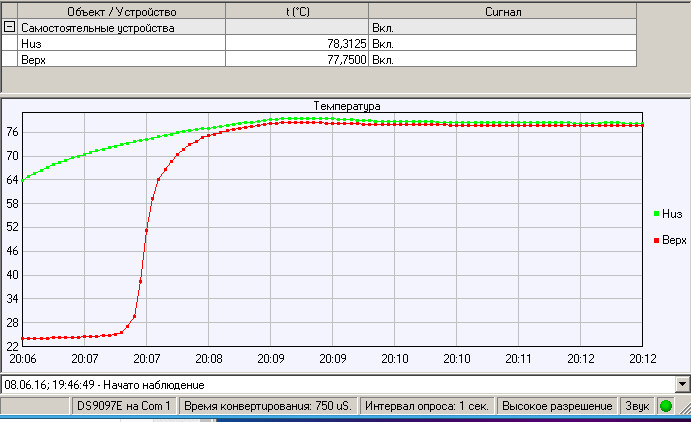Click DS9097E на Com 1 status panel
The width and height of the screenshot is (691, 422).
coord(125,406)
